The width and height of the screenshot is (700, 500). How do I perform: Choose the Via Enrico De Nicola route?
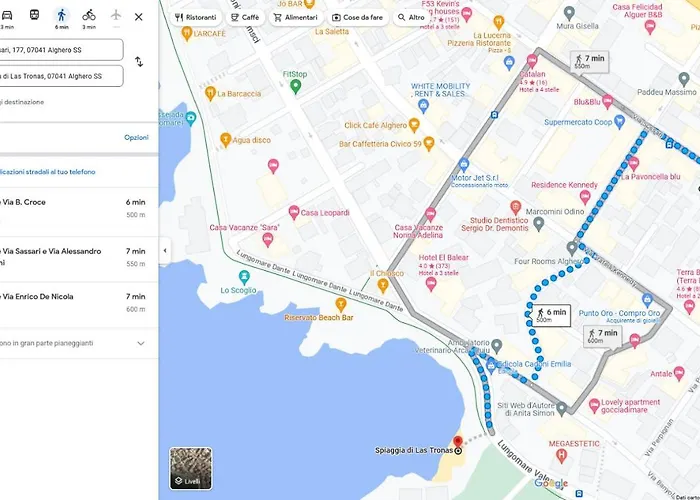79,305
